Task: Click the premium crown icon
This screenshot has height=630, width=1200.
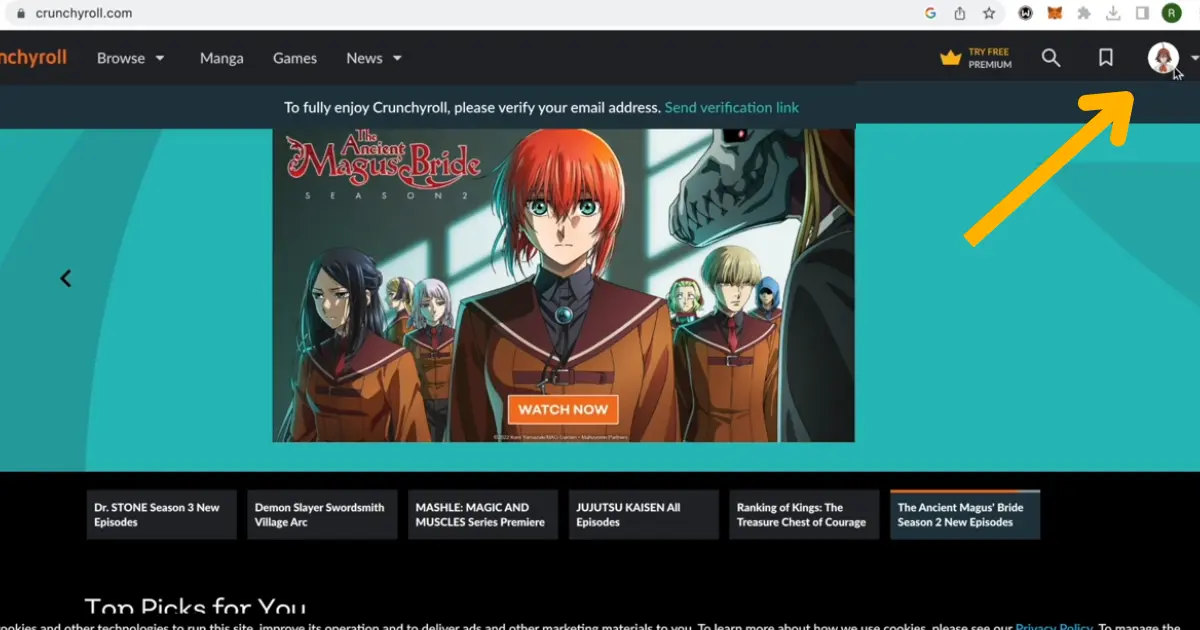Action: point(950,58)
